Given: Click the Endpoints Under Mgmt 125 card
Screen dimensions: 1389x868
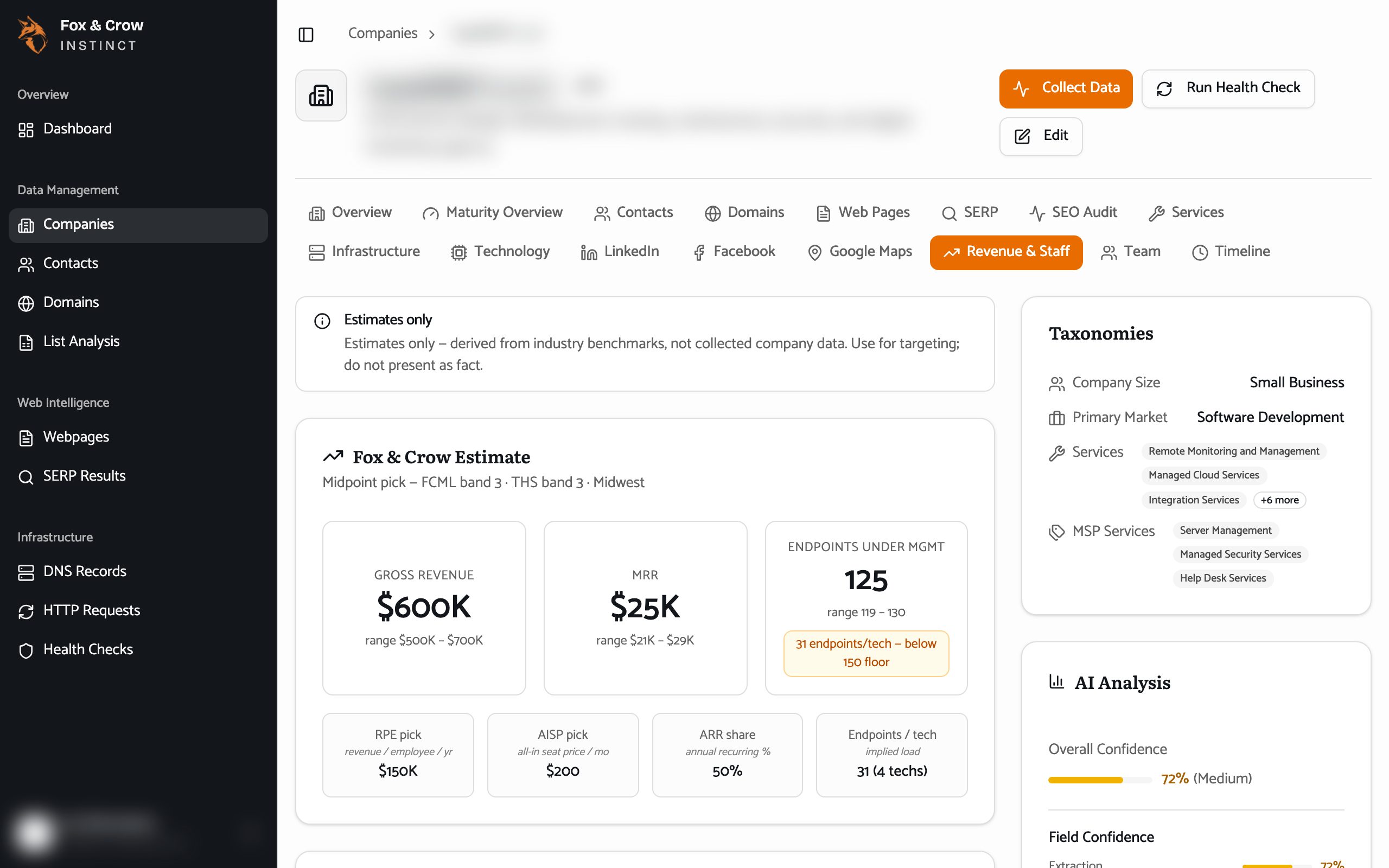Looking at the screenshot, I should point(866,608).
